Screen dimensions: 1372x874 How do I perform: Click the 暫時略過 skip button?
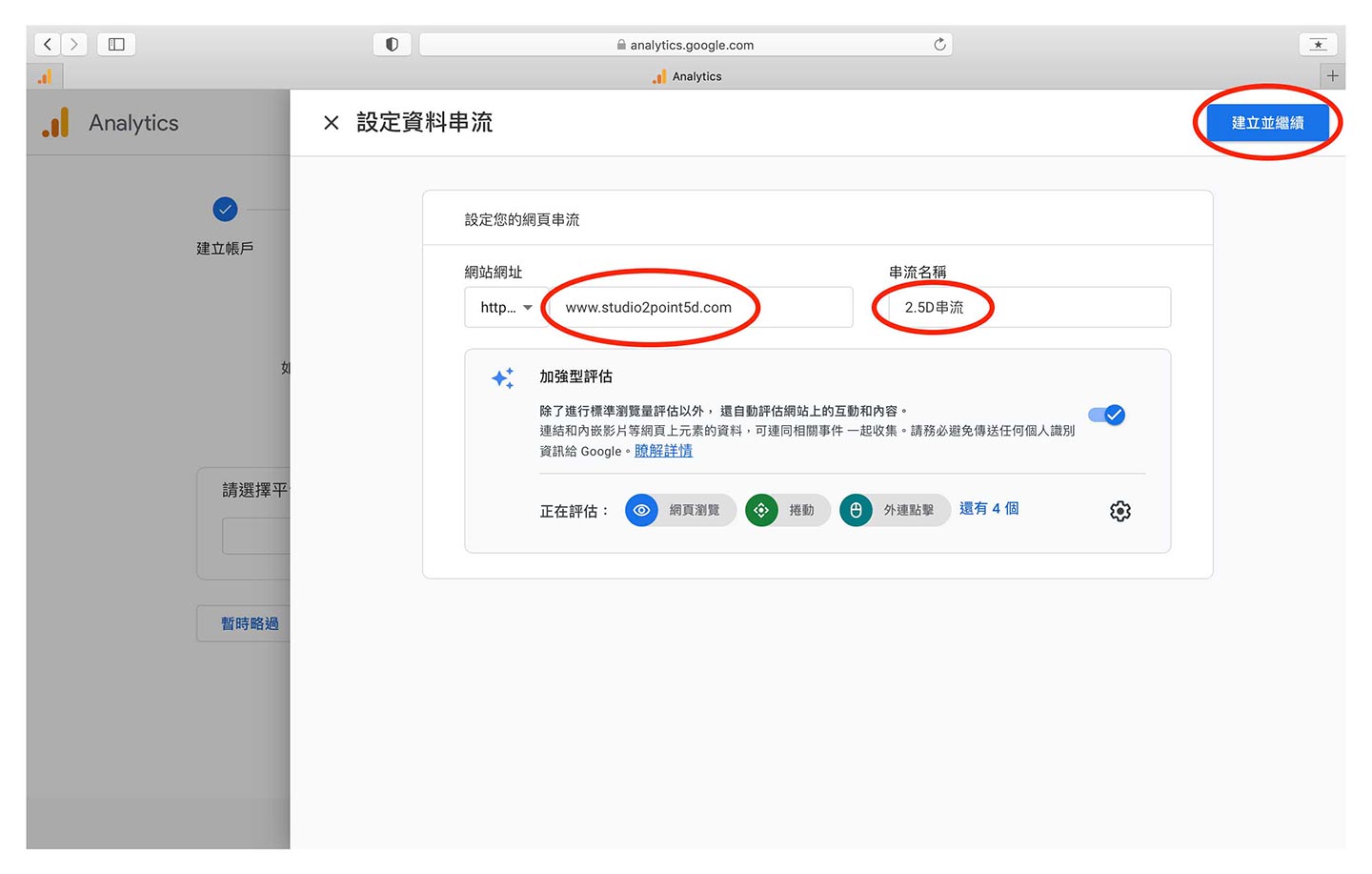[249, 623]
